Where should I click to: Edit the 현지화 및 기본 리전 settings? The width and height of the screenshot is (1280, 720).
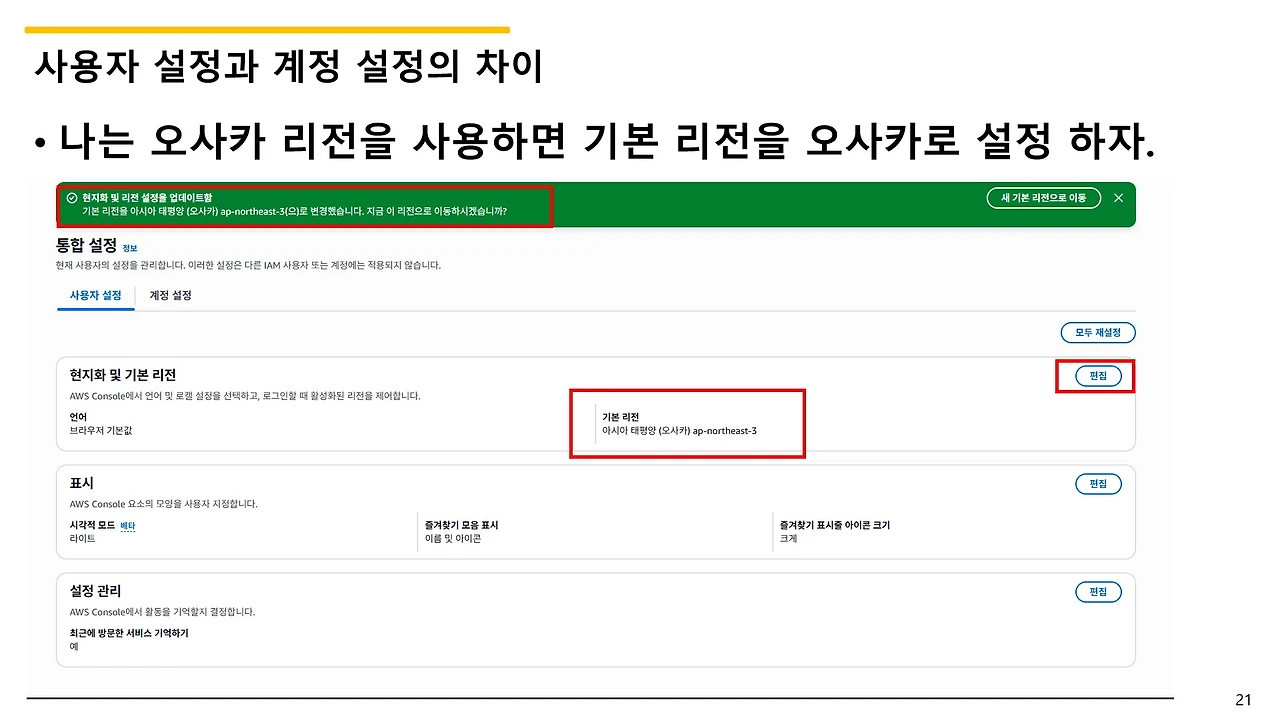tap(1097, 376)
